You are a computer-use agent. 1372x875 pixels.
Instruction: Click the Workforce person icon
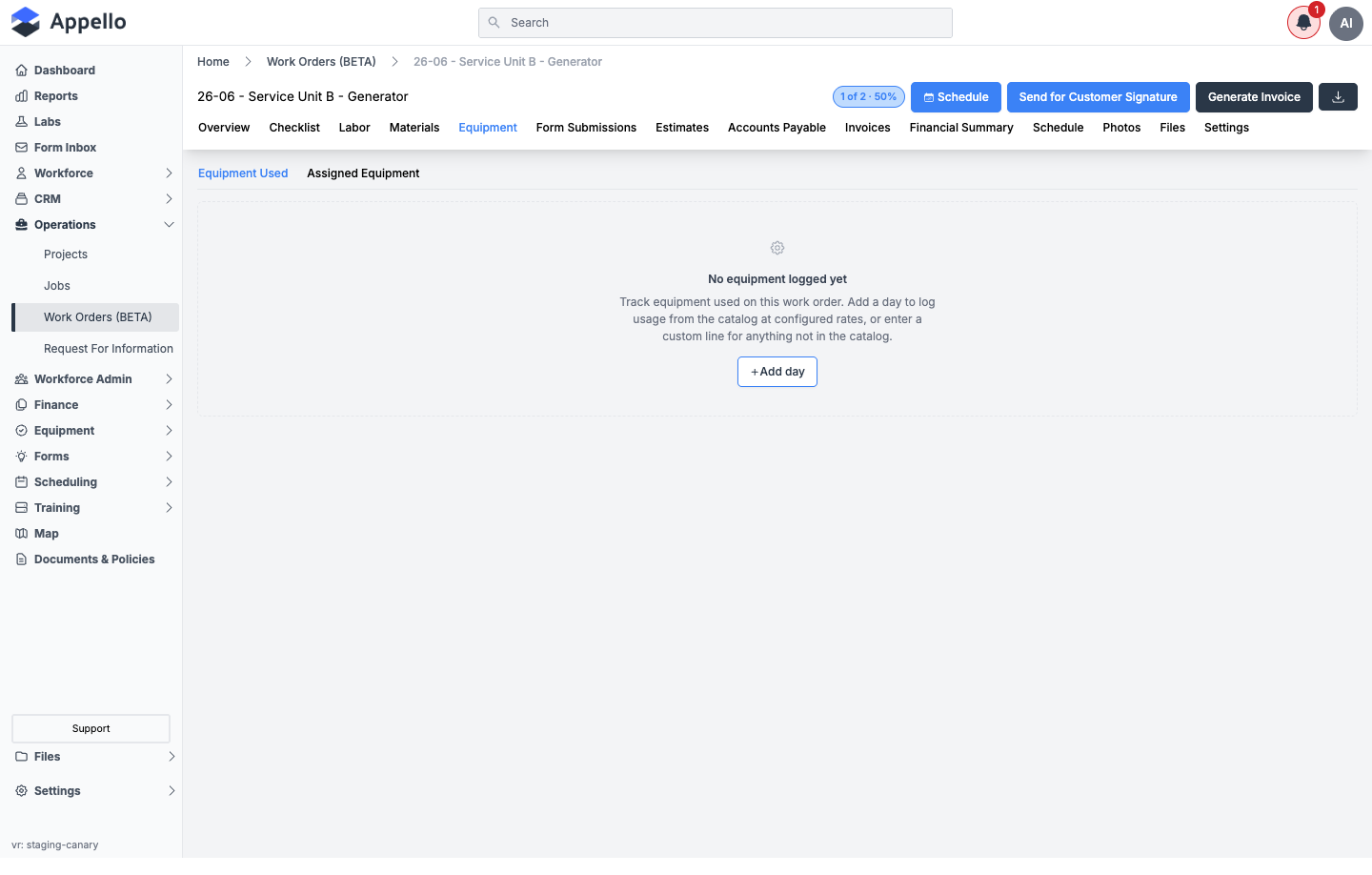tap(21, 173)
